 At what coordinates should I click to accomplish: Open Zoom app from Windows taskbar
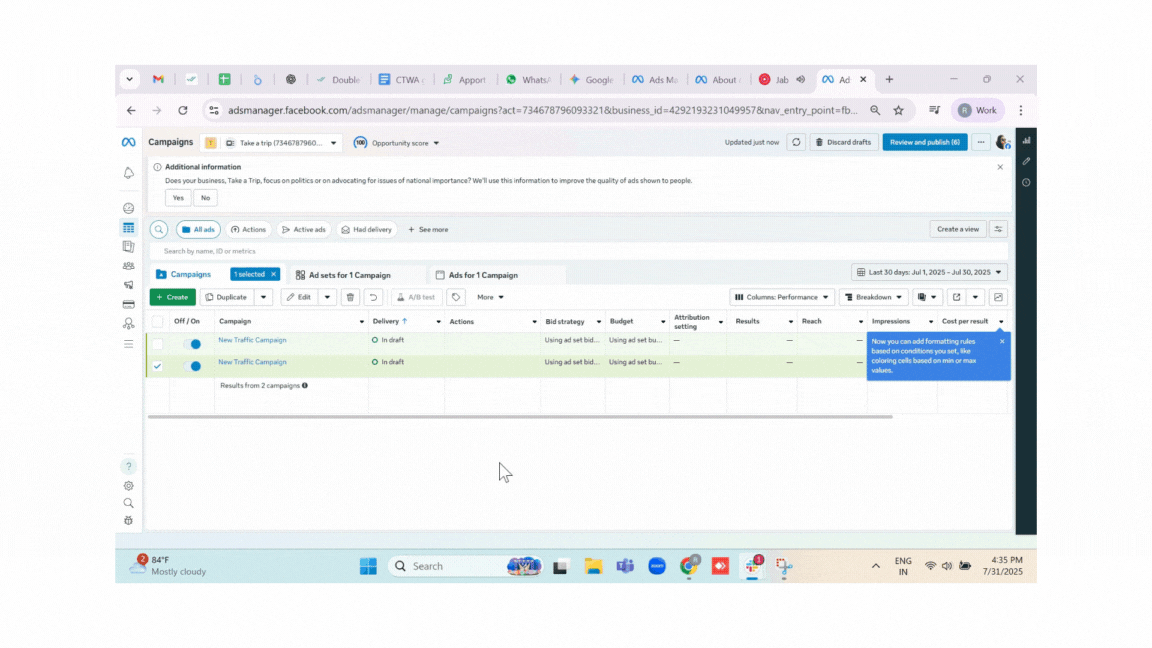(x=657, y=566)
